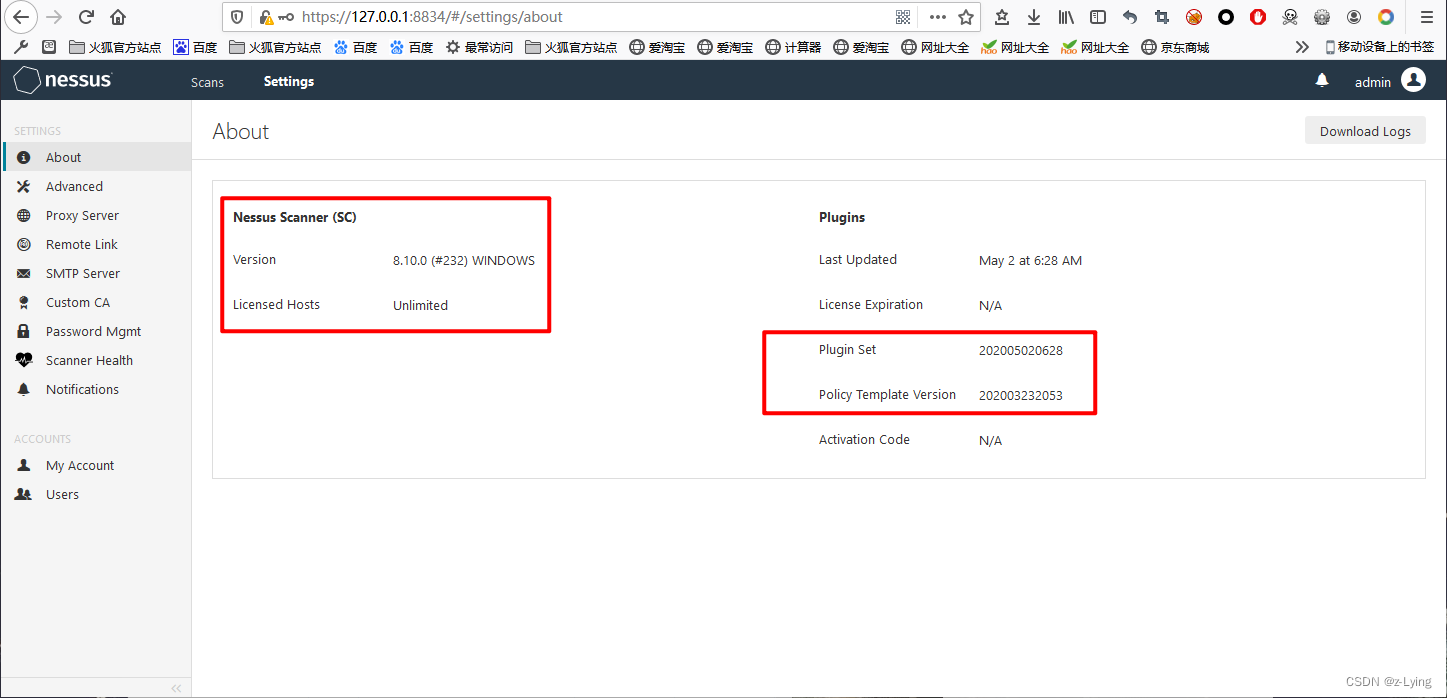Click the Download Logs button
Image resolution: width=1447 pixels, height=698 pixels.
tap(1365, 131)
